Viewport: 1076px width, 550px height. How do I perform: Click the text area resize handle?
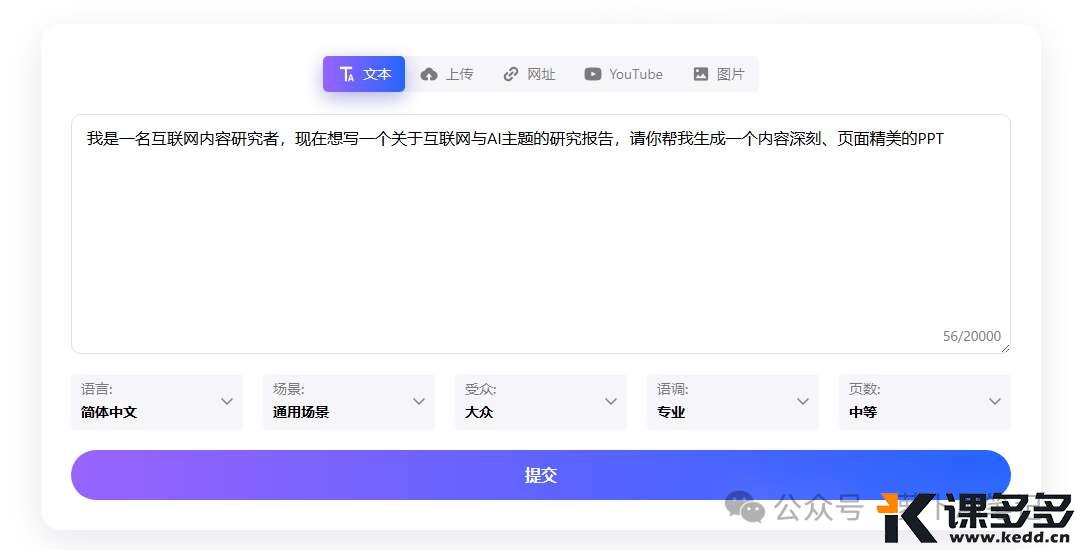click(x=1005, y=348)
